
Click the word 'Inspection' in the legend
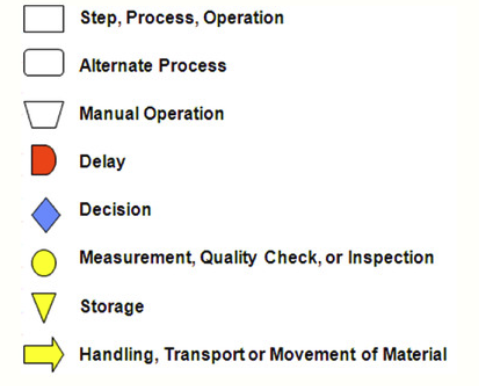coord(391,258)
